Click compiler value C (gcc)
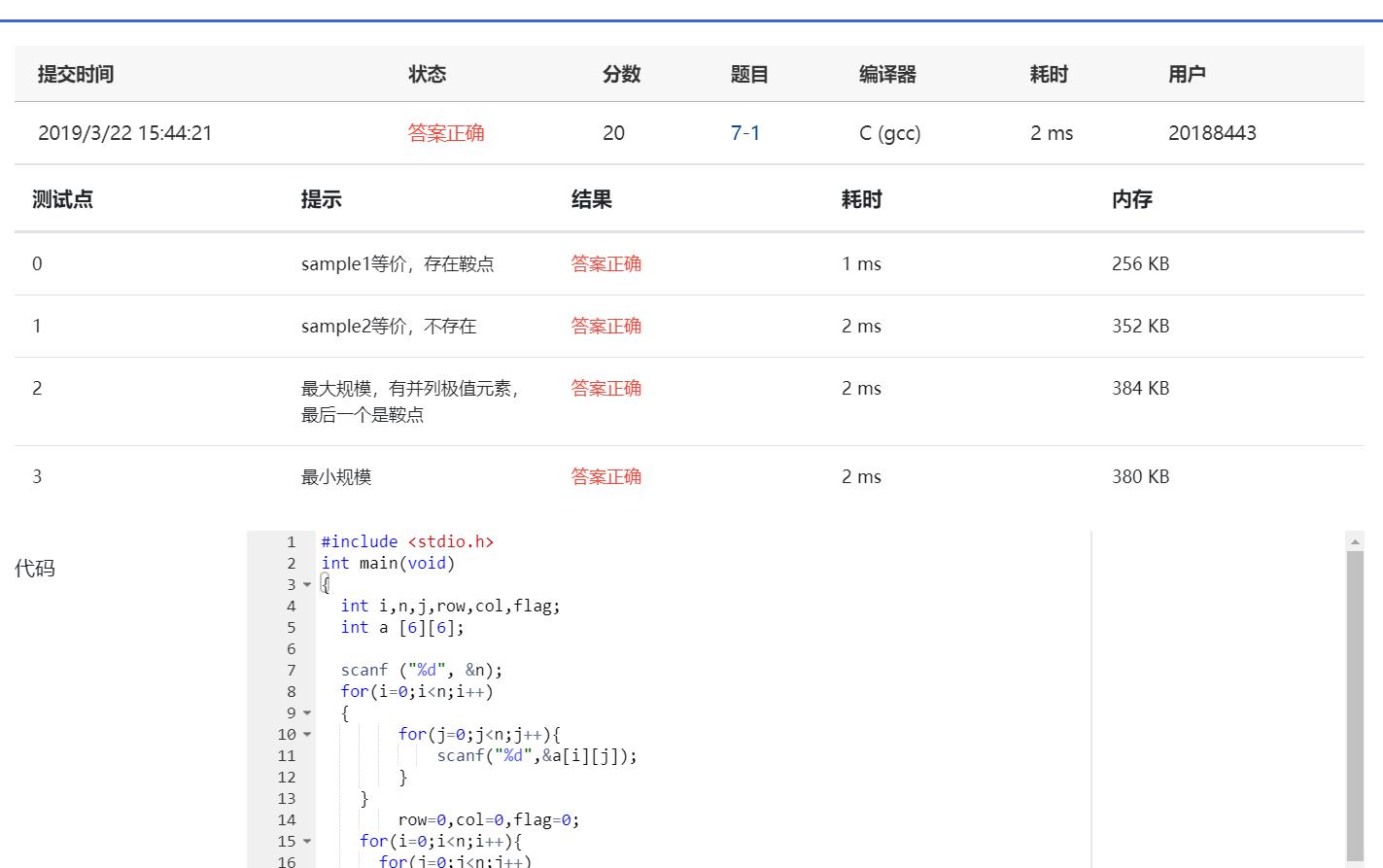 889,133
